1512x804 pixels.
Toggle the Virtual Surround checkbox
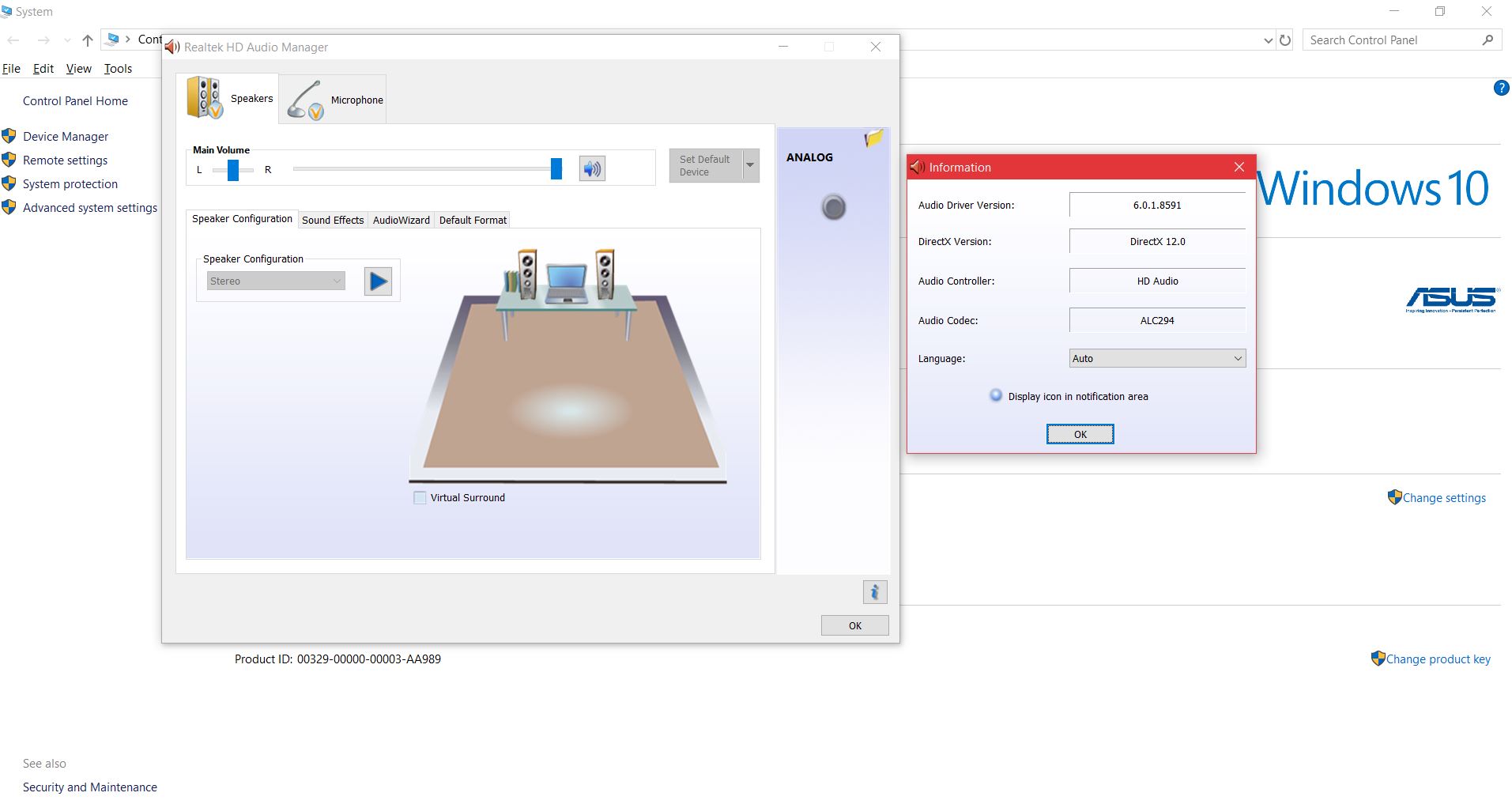tap(420, 497)
